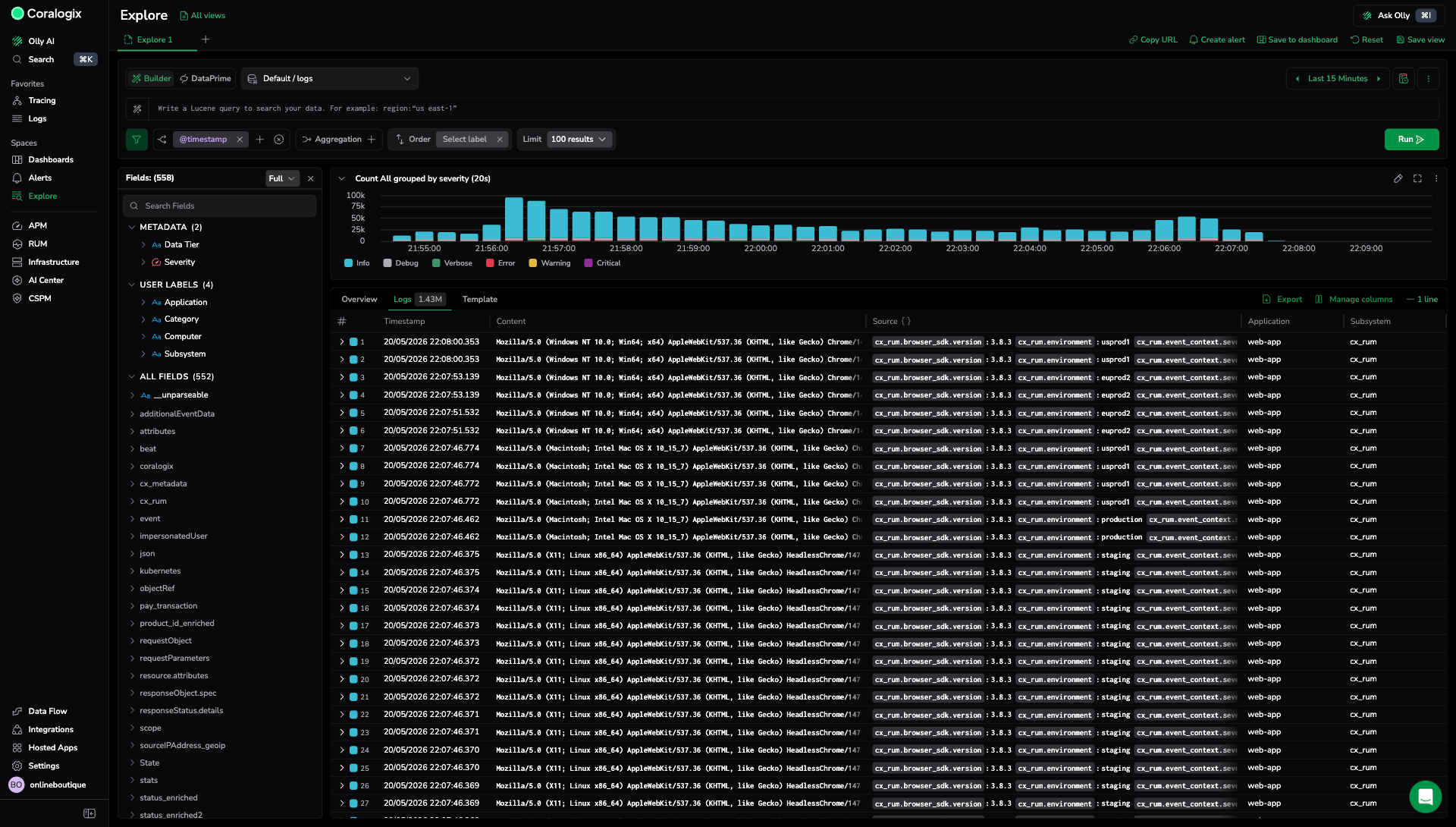Image resolution: width=1456 pixels, height=827 pixels.
Task: Open All views
Action: point(202,15)
